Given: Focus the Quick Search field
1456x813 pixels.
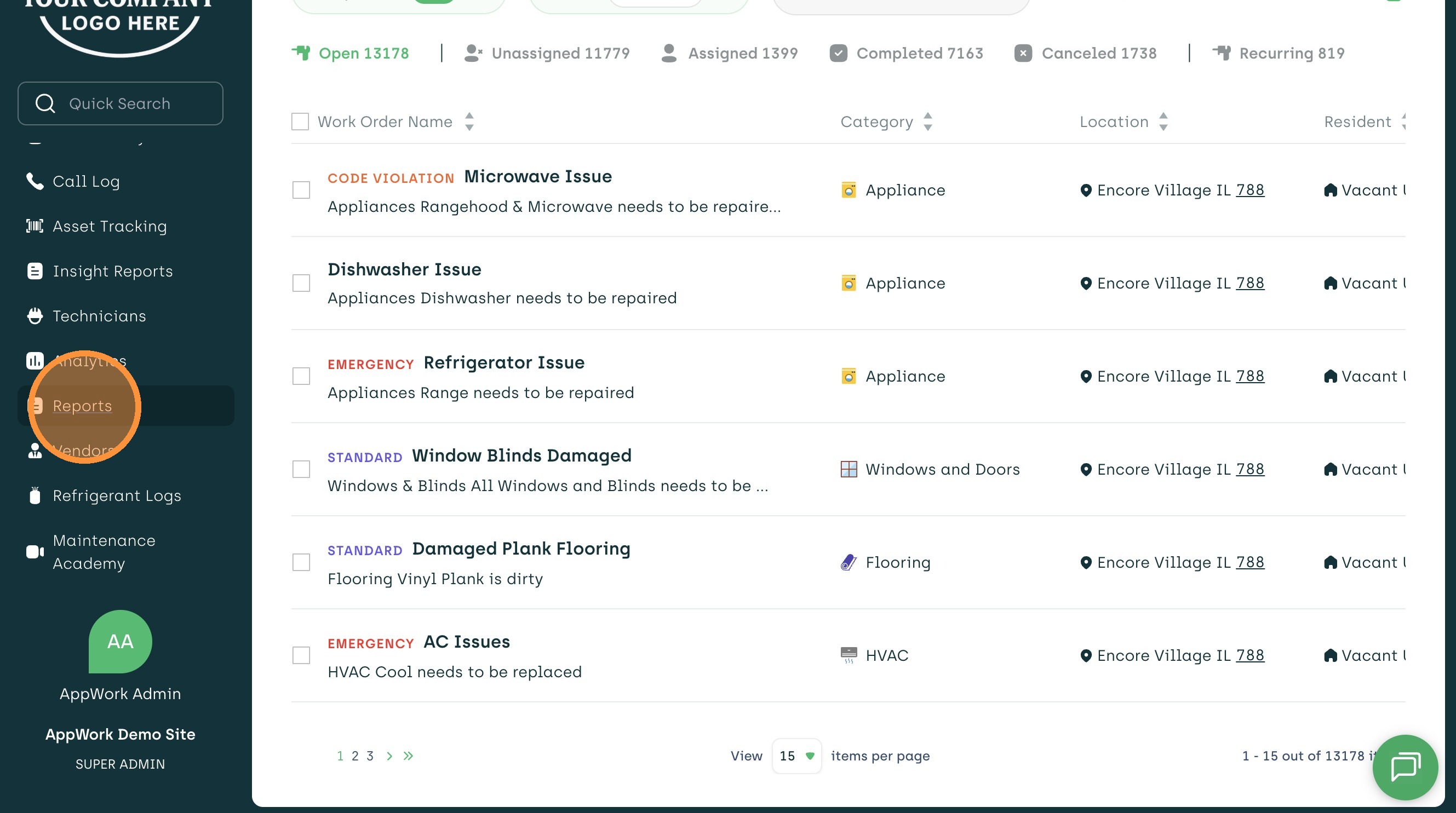Looking at the screenshot, I should tap(121, 103).
